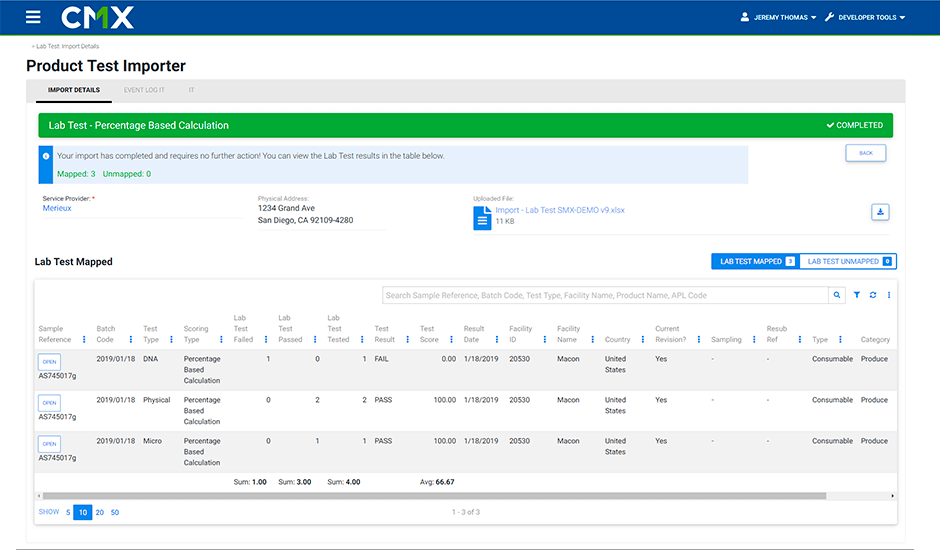Show 20 rows per page
The width and height of the screenshot is (940, 550).
[100, 512]
